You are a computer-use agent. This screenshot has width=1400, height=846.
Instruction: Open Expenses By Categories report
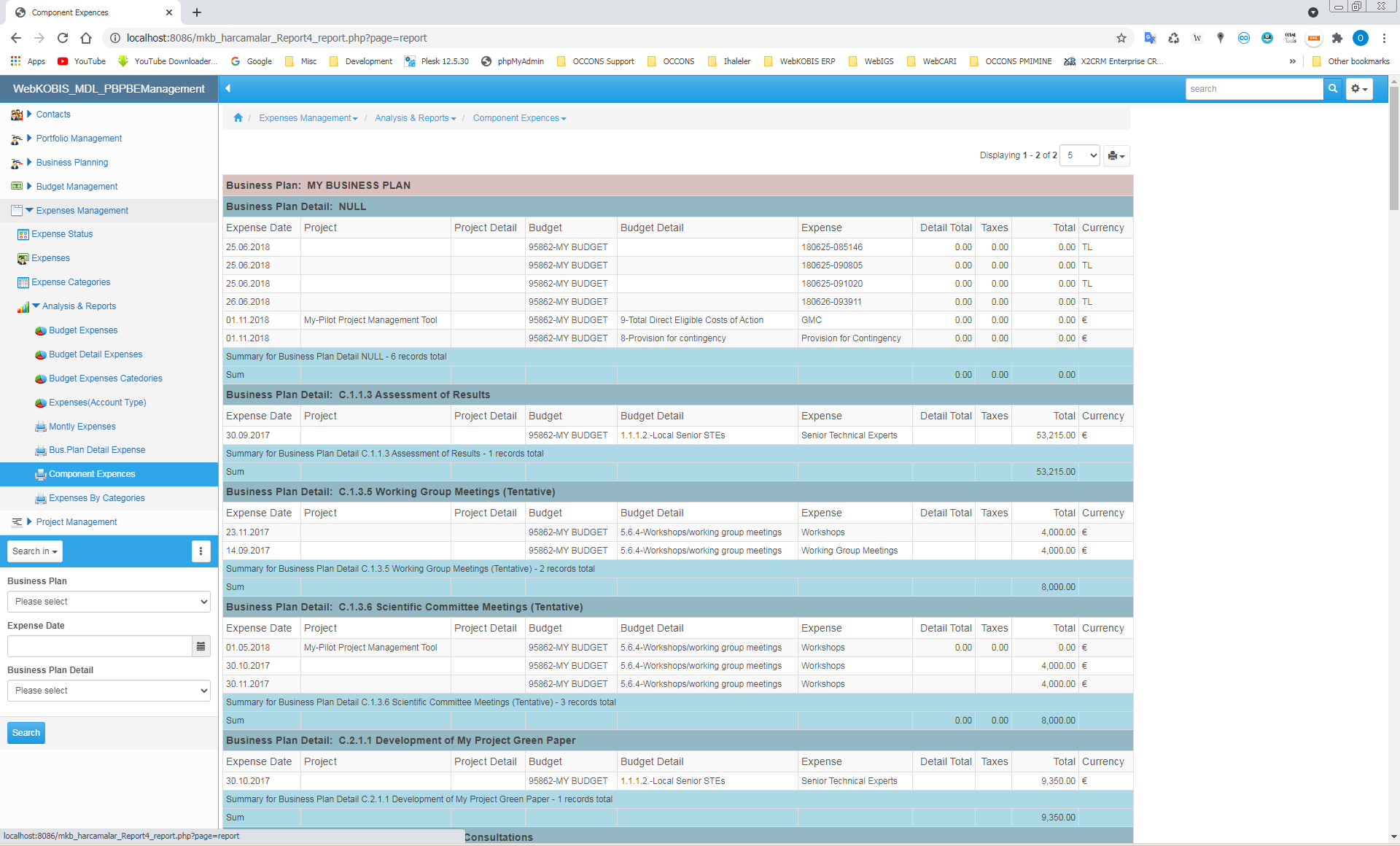coord(97,498)
